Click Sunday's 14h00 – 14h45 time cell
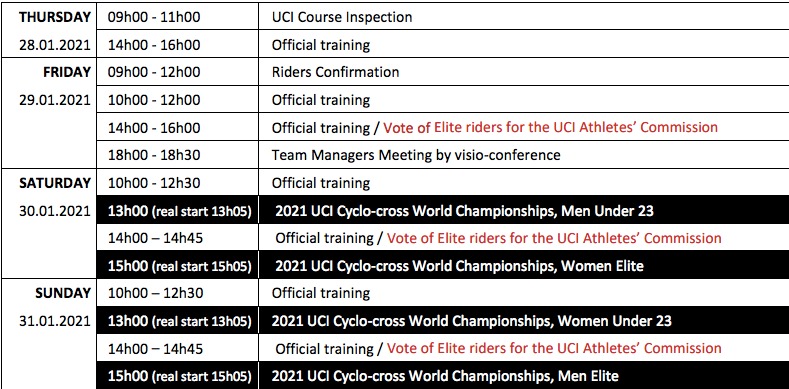 [155, 348]
